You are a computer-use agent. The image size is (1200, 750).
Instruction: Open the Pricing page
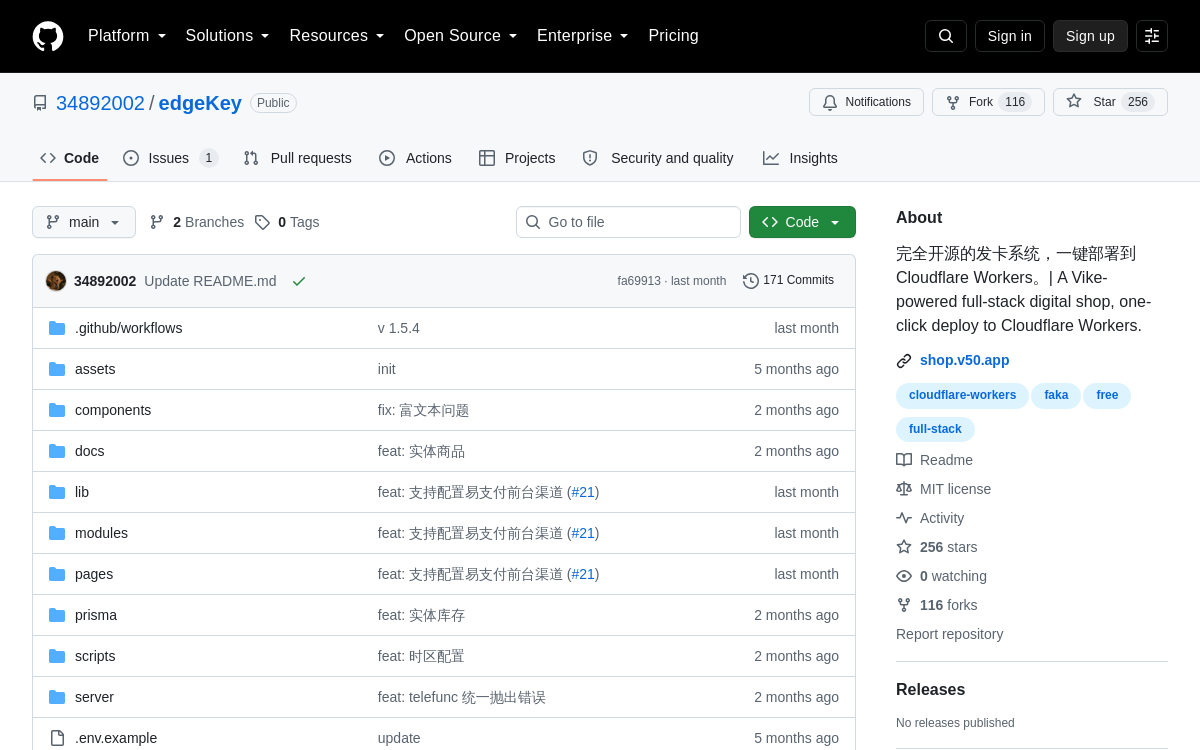click(x=673, y=36)
